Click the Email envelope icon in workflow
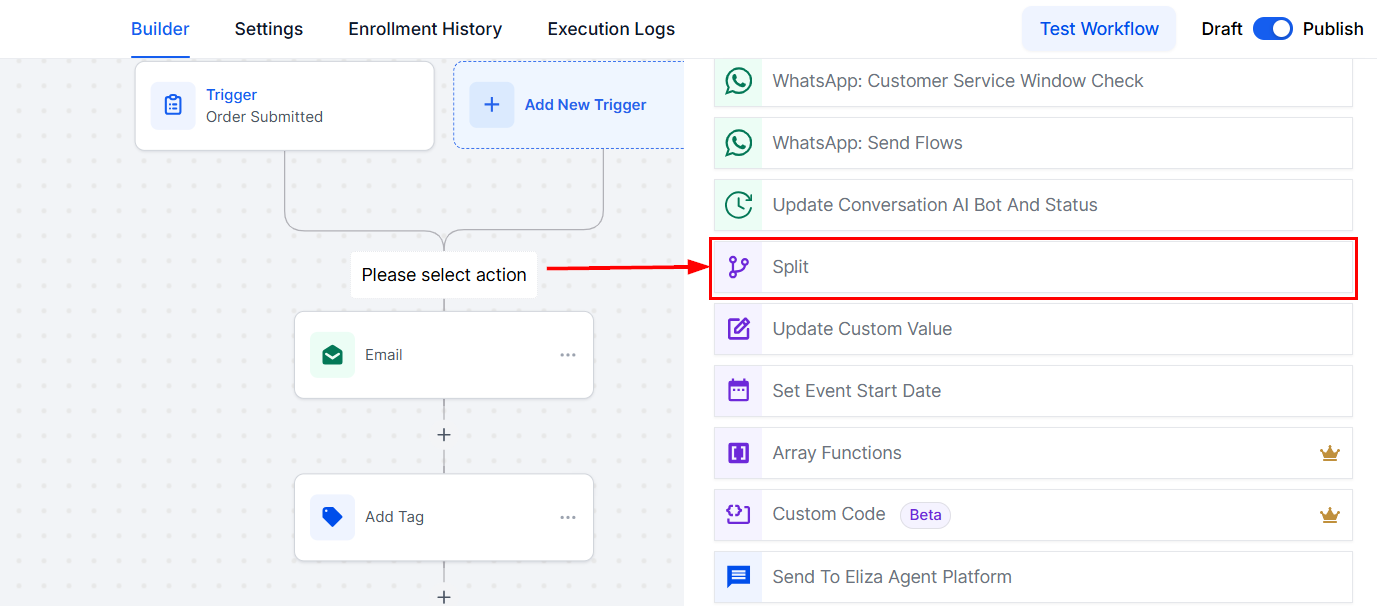1377x606 pixels. [x=332, y=355]
